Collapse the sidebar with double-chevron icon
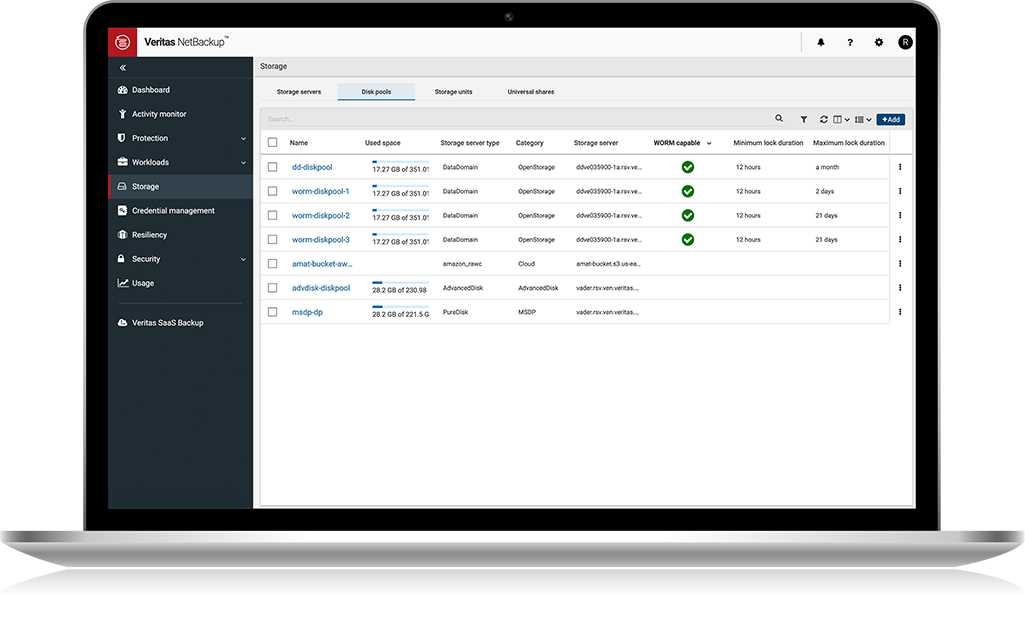This screenshot has height=621, width=1025. pos(123,68)
